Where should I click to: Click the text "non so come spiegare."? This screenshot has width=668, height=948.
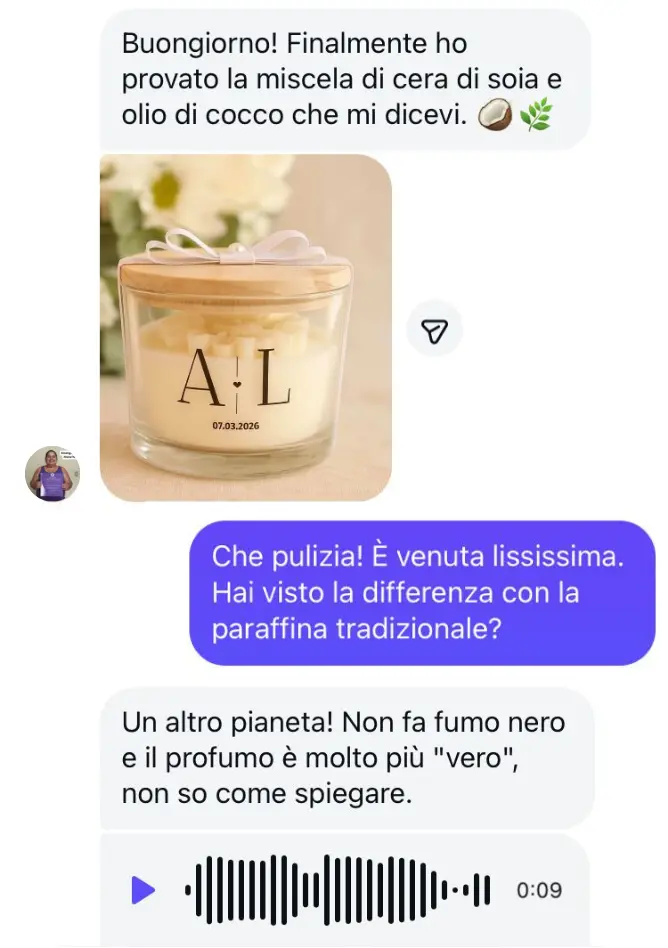(267, 793)
